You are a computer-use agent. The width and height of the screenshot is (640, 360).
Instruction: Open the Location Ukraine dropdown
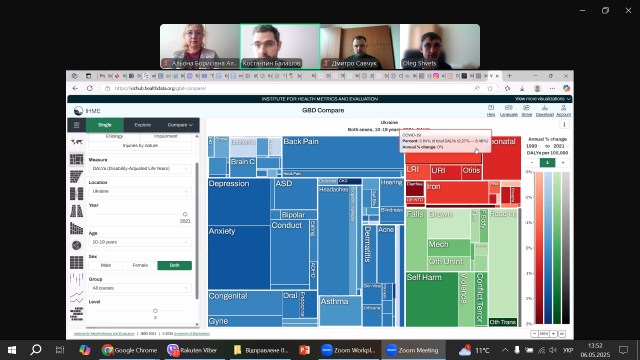point(140,191)
